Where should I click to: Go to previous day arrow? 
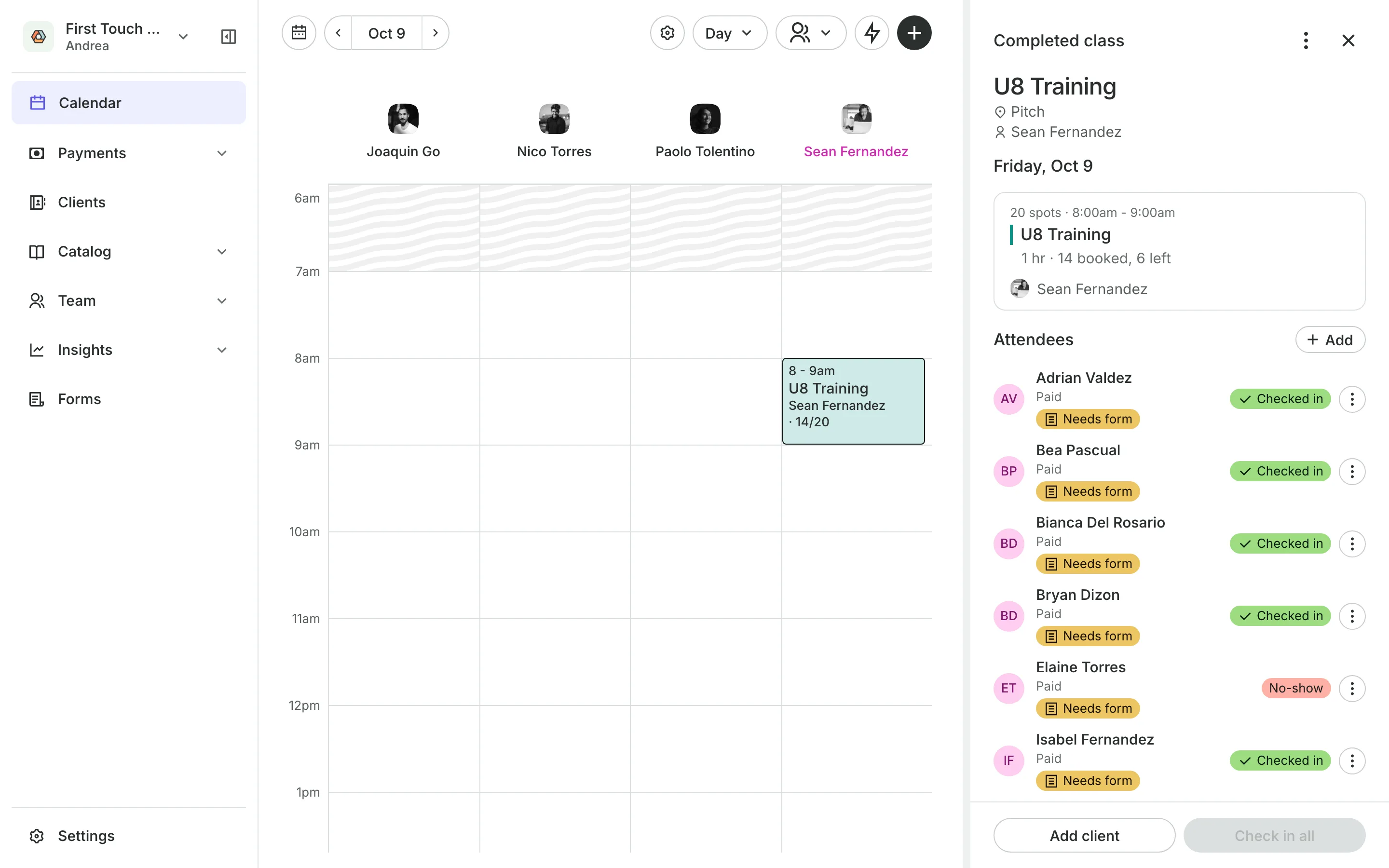coord(338,33)
